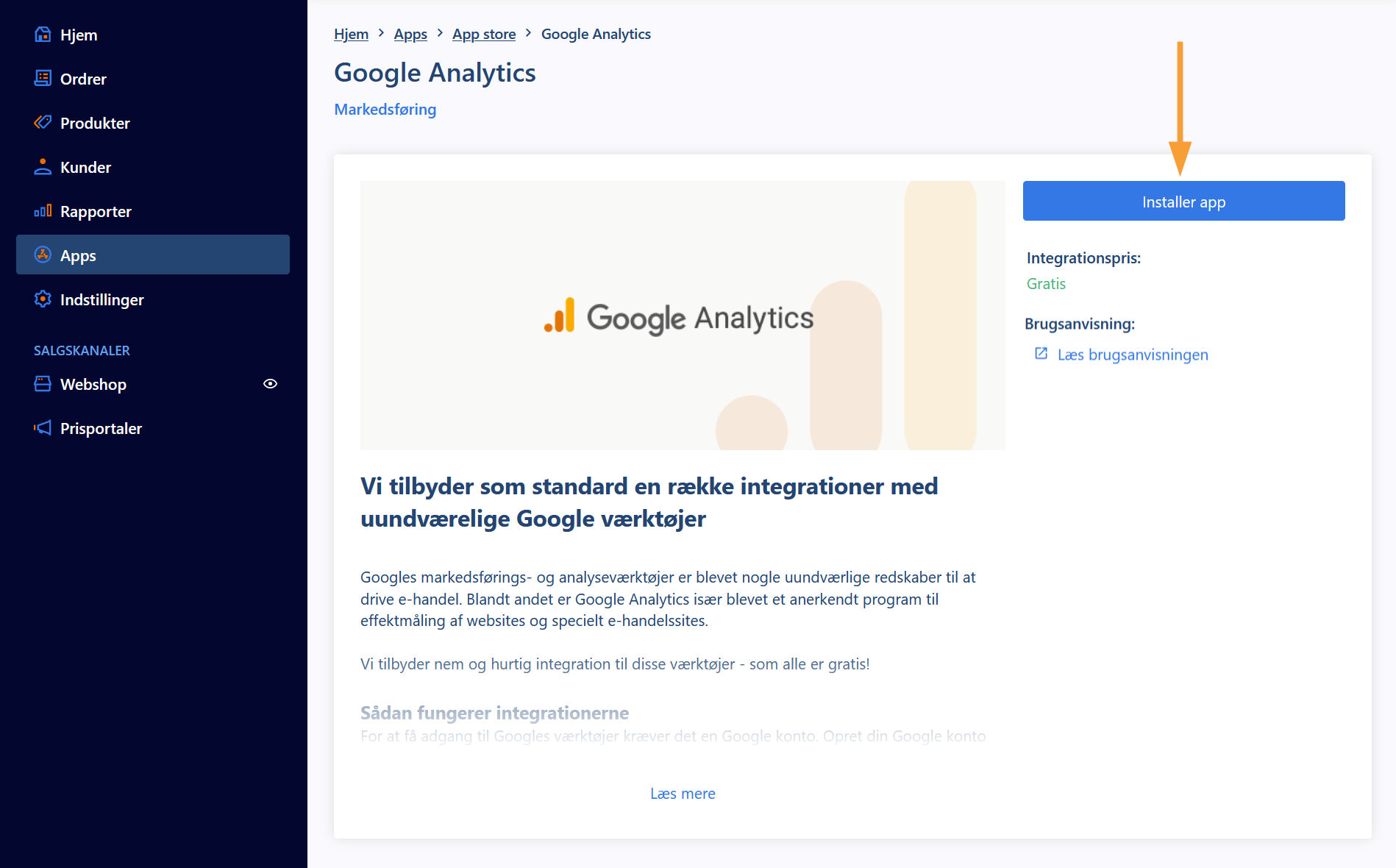This screenshot has height=868, width=1396.
Task: Click the Prisportaler megaphone icon
Action: coord(43,427)
